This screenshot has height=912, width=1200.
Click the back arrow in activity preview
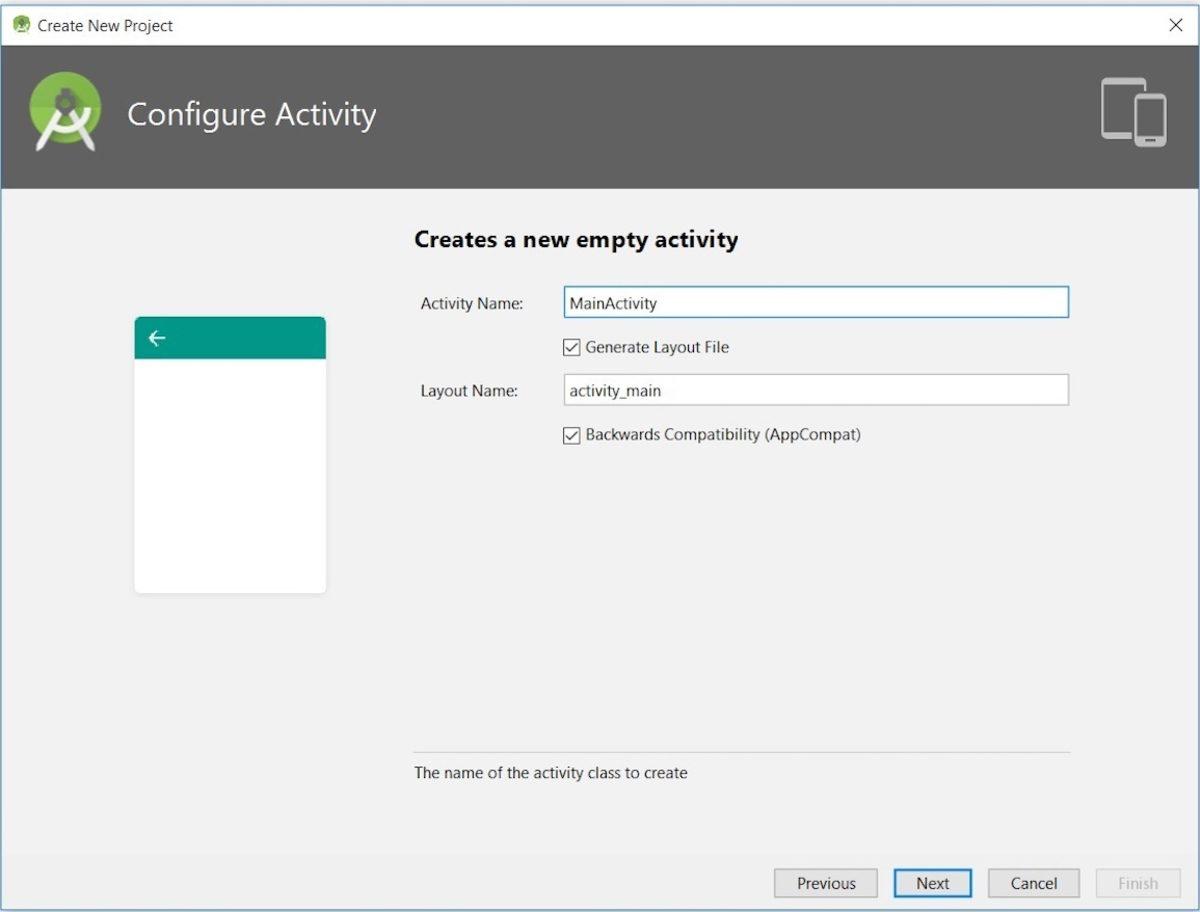(x=157, y=338)
